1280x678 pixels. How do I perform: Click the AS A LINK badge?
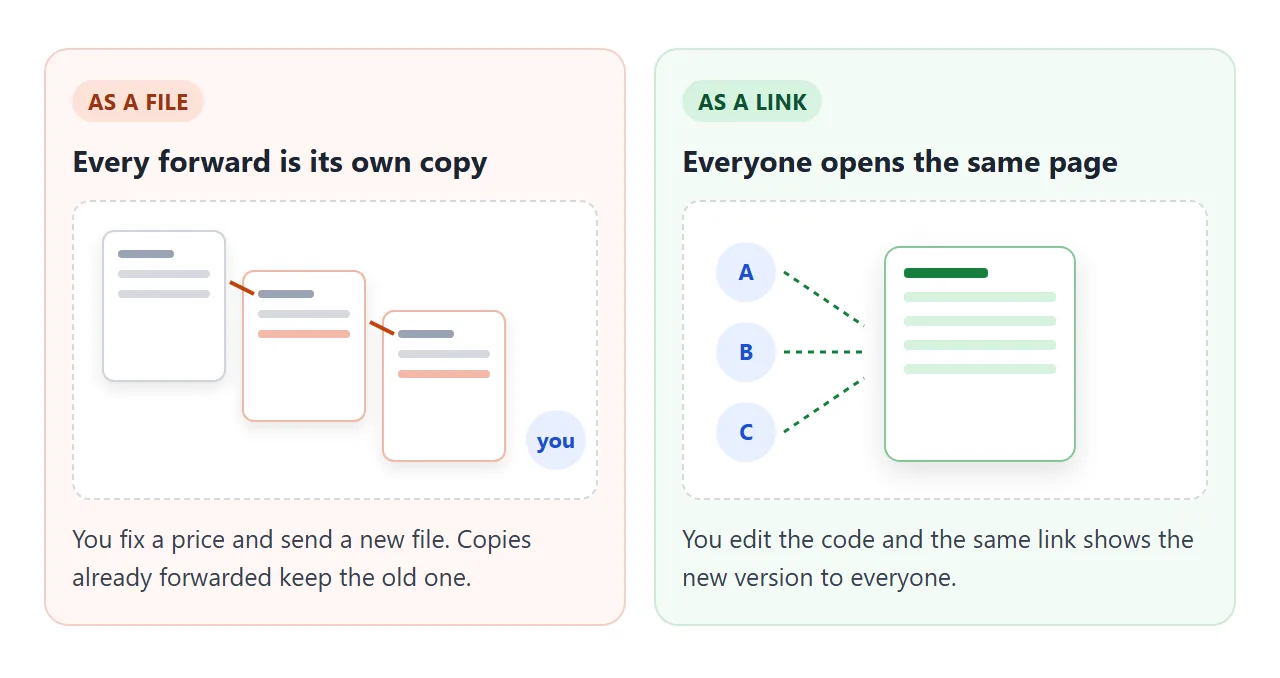click(752, 102)
